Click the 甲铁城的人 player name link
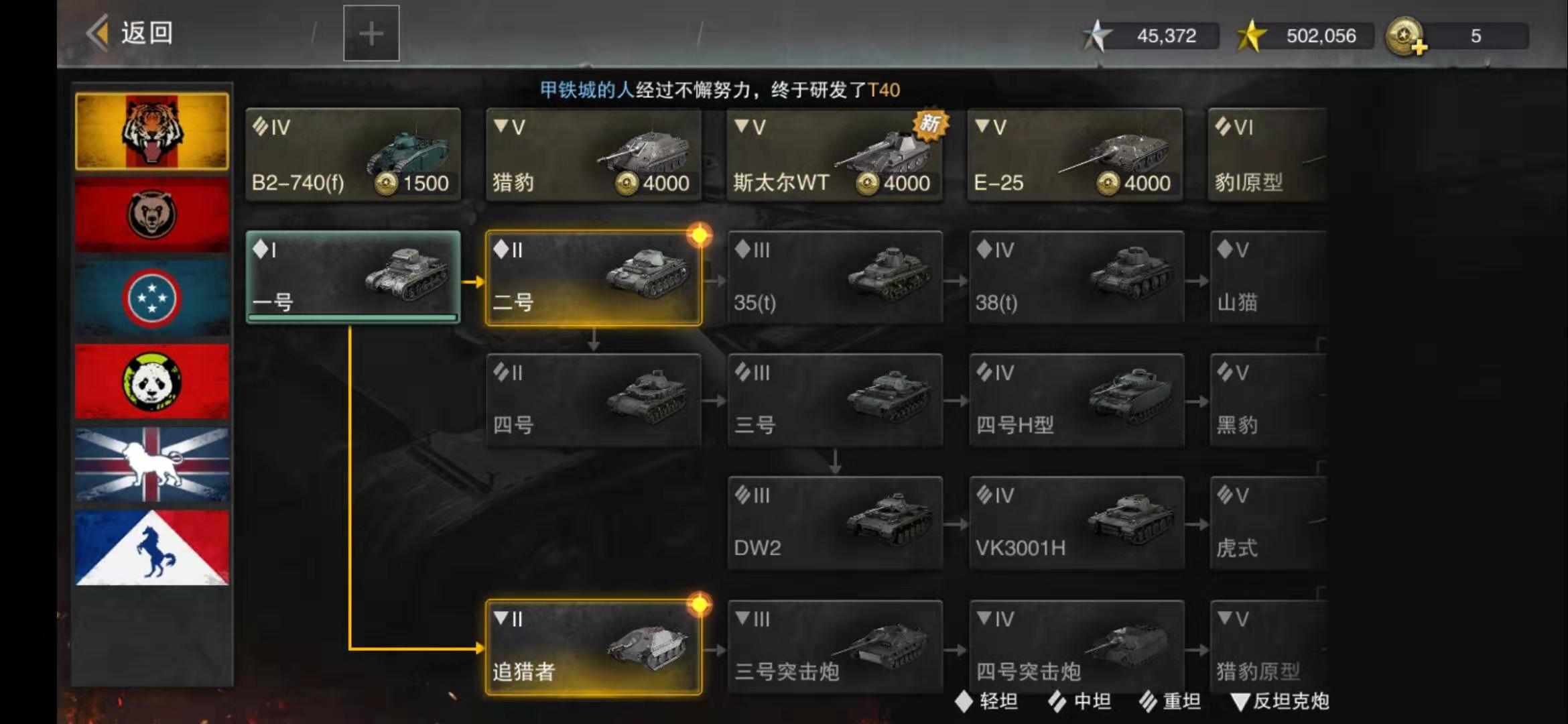This screenshot has height=724, width=1568. (x=587, y=90)
